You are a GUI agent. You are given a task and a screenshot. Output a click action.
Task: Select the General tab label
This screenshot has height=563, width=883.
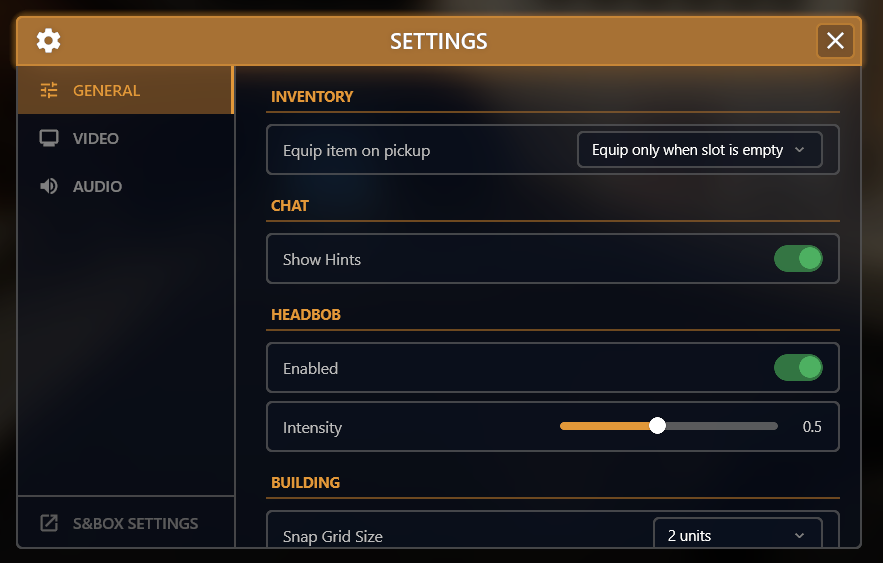pos(106,90)
